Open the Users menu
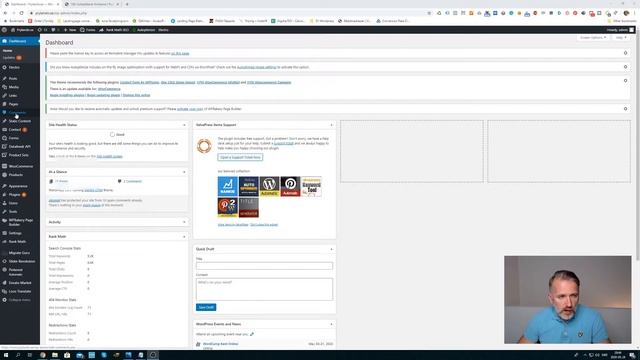 tap(13, 203)
